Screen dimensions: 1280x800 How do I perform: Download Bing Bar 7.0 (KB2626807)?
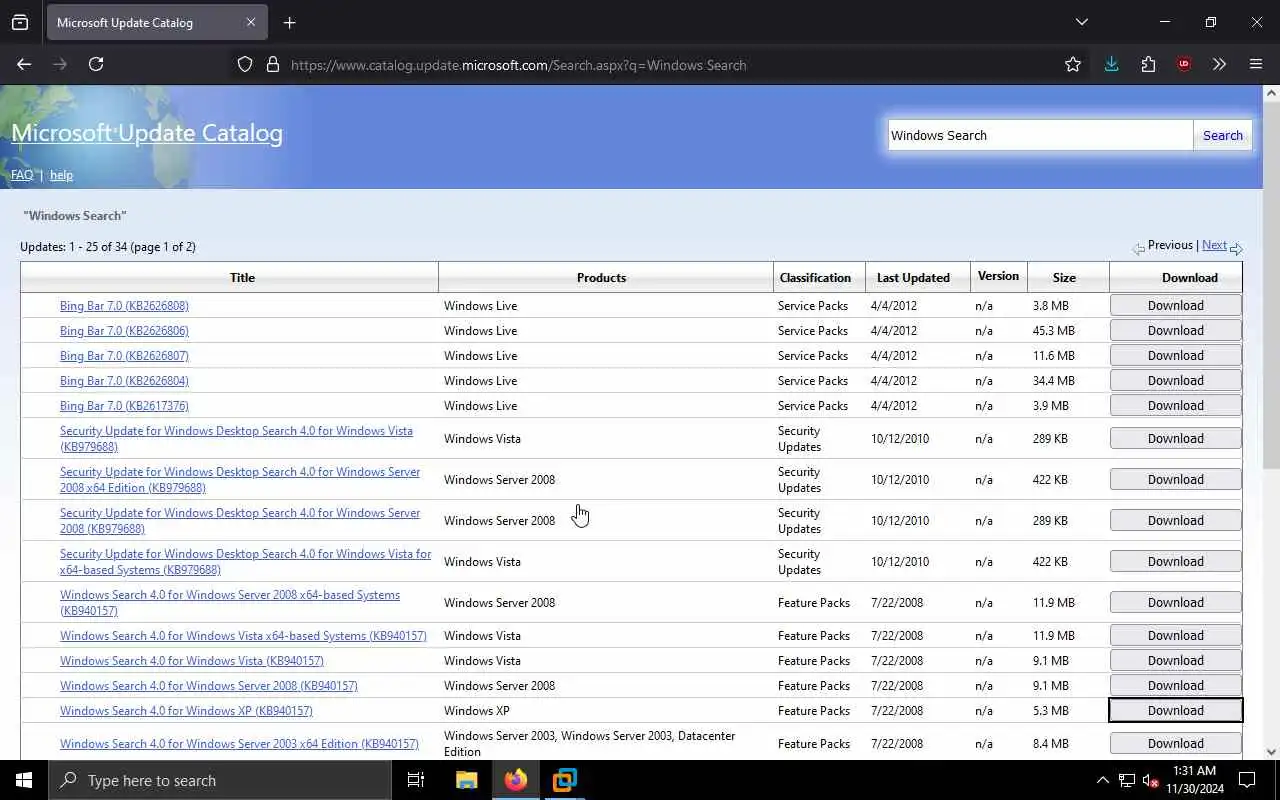pos(1175,356)
